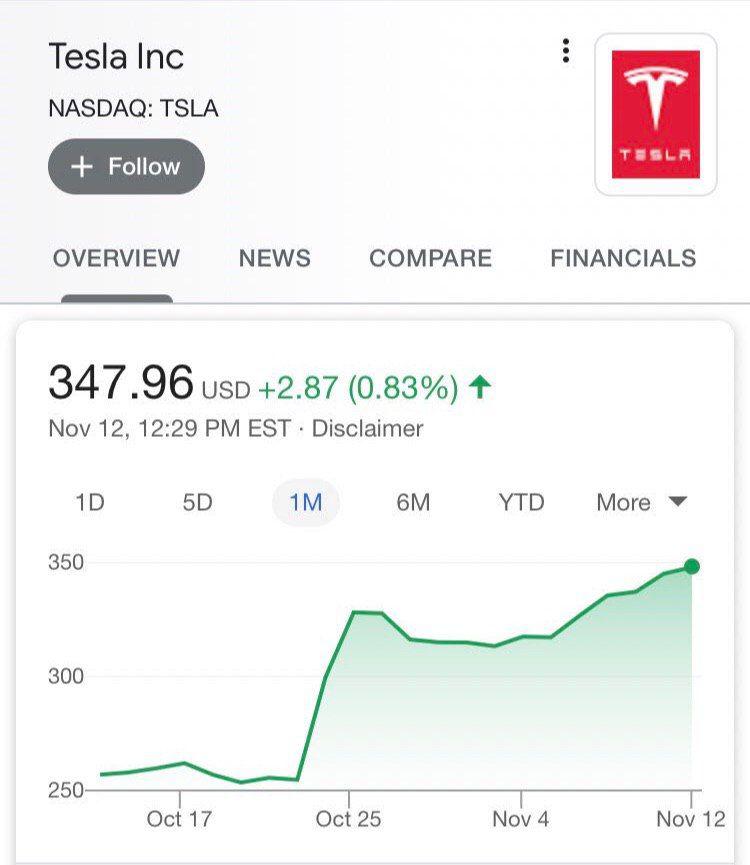Click the Oct 25 point on chart axis
Viewport: 750px width, 865px height.
coord(348,819)
